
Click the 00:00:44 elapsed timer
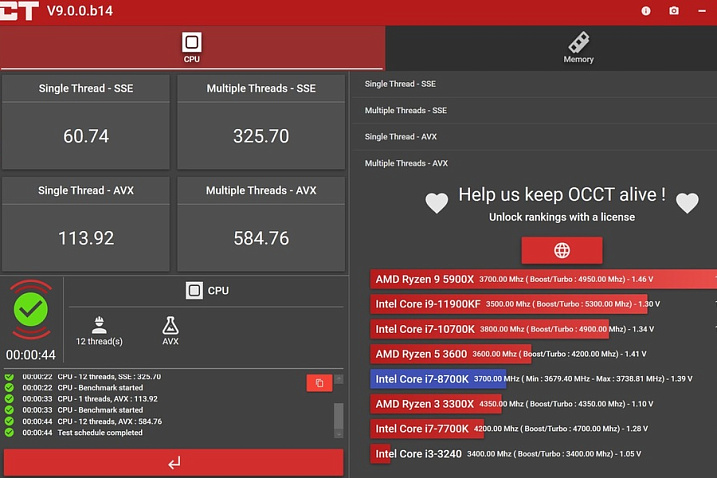(x=31, y=355)
